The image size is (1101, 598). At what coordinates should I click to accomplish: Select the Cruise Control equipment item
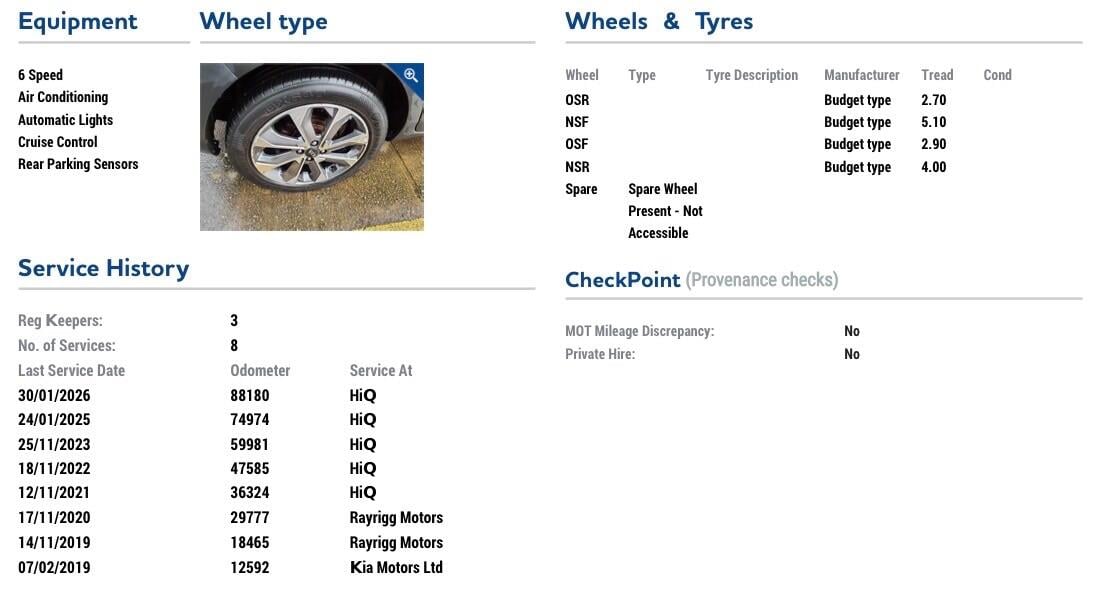tap(58, 142)
